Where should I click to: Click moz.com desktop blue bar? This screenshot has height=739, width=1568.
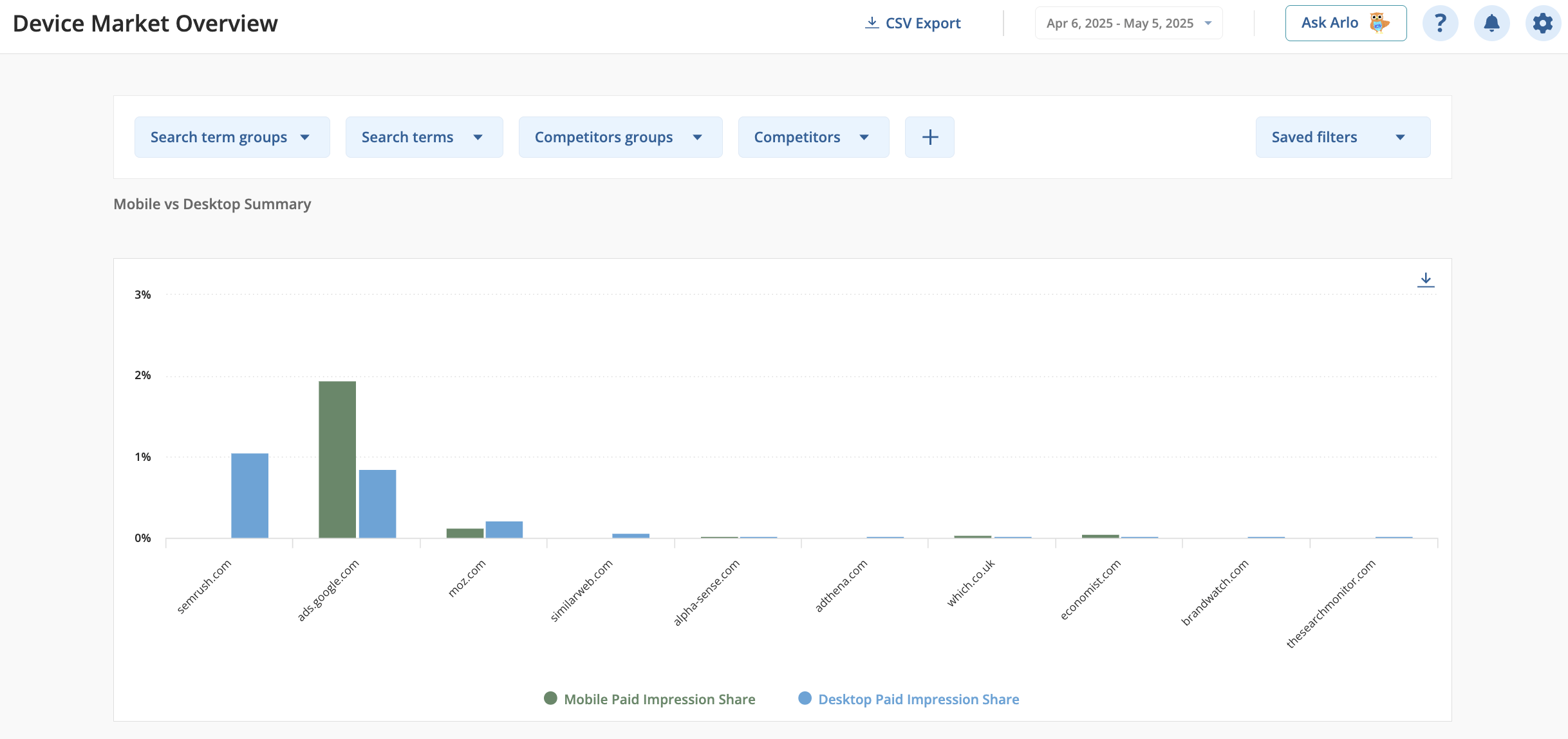[504, 530]
